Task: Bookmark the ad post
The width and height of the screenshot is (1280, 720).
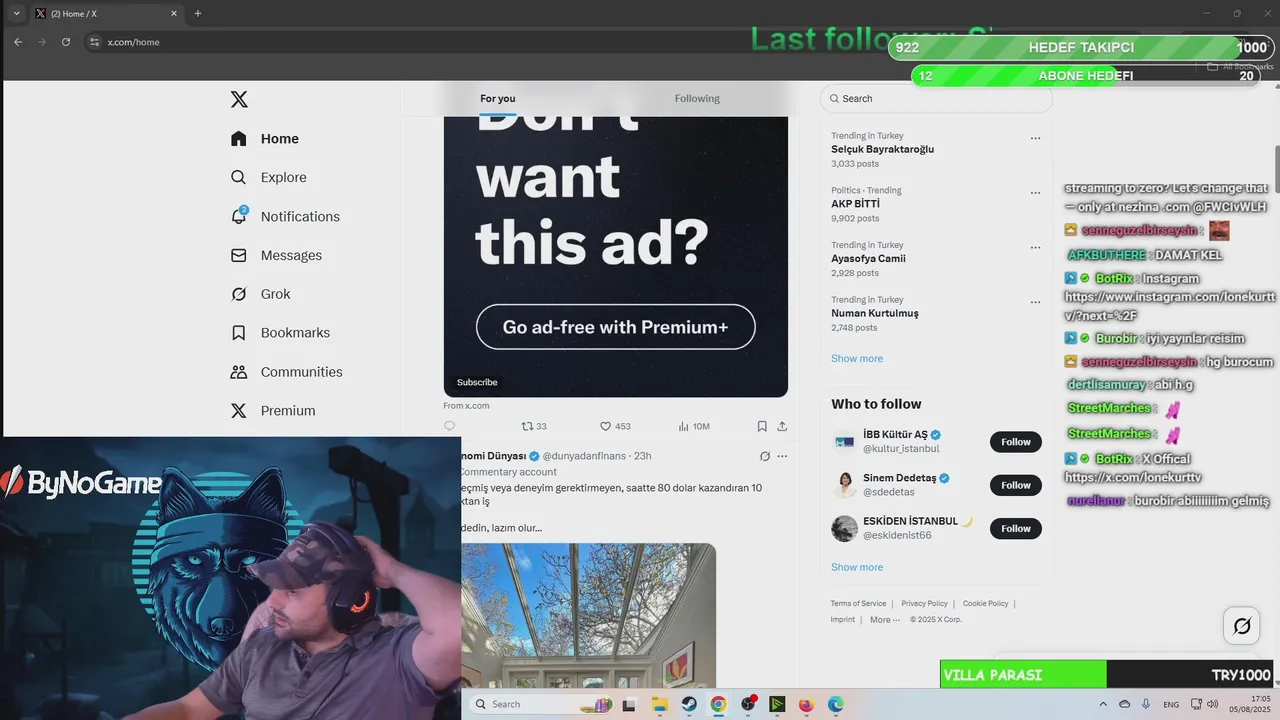Action: point(762,426)
